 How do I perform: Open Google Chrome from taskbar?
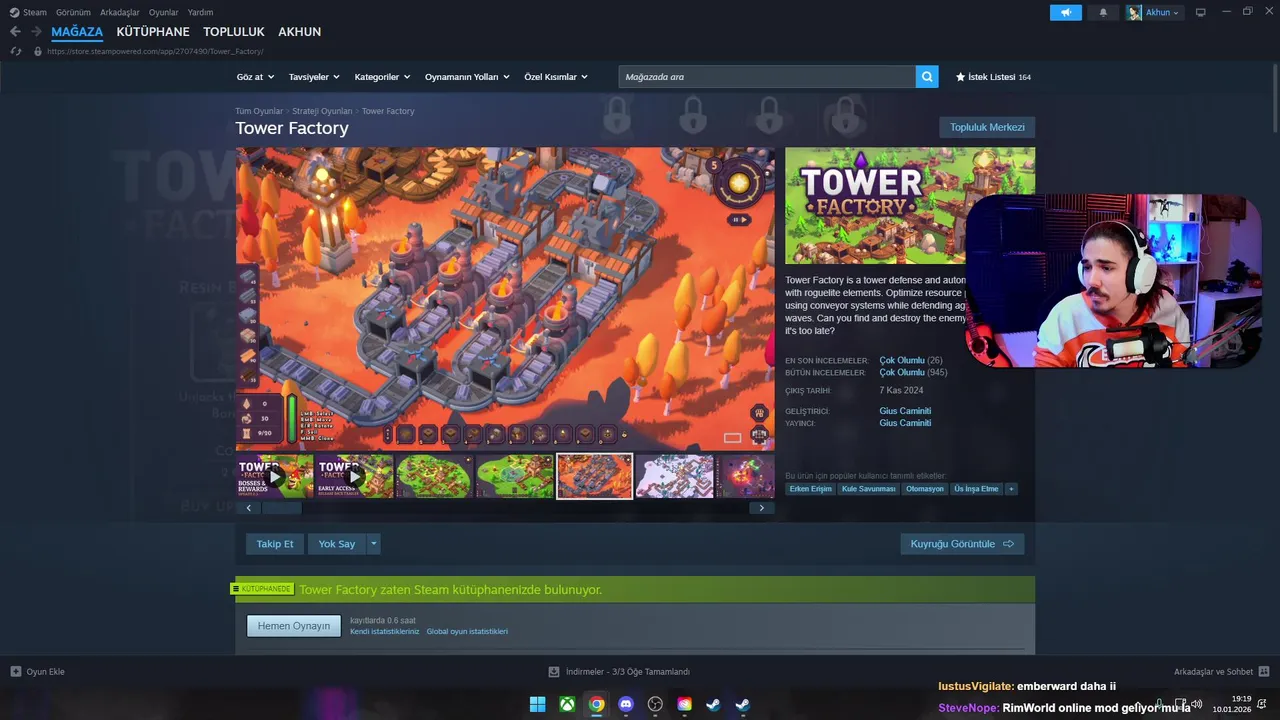coord(597,704)
